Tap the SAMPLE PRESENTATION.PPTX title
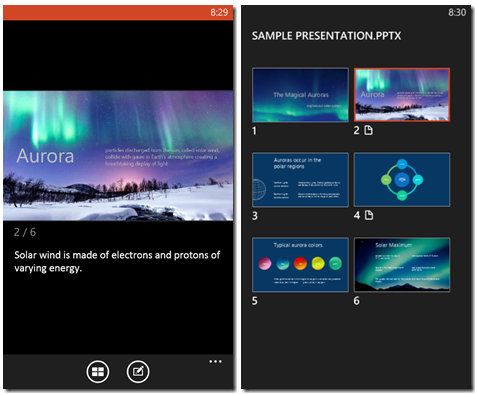Image resolution: width=477 pixels, height=395 pixels. click(x=326, y=36)
